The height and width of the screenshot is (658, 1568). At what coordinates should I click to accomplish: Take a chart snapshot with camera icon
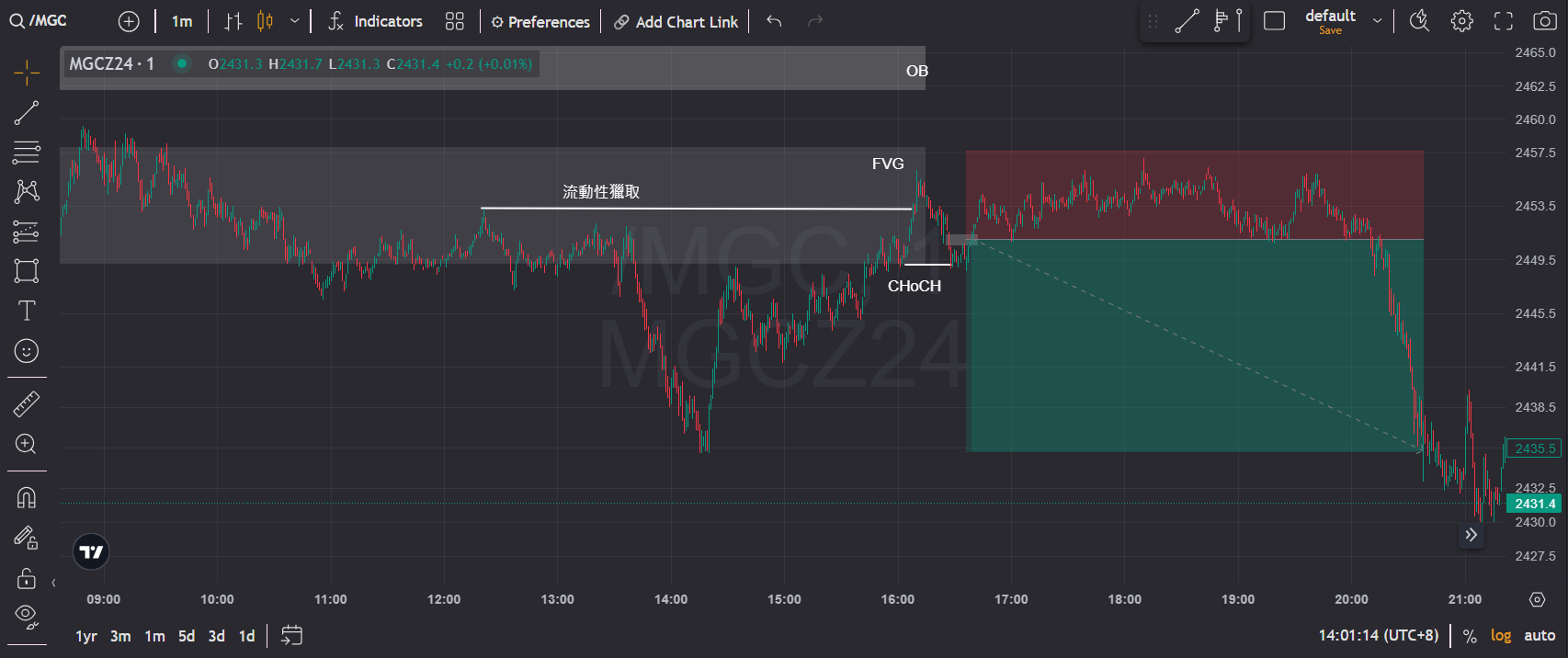pyautogui.click(x=1545, y=21)
